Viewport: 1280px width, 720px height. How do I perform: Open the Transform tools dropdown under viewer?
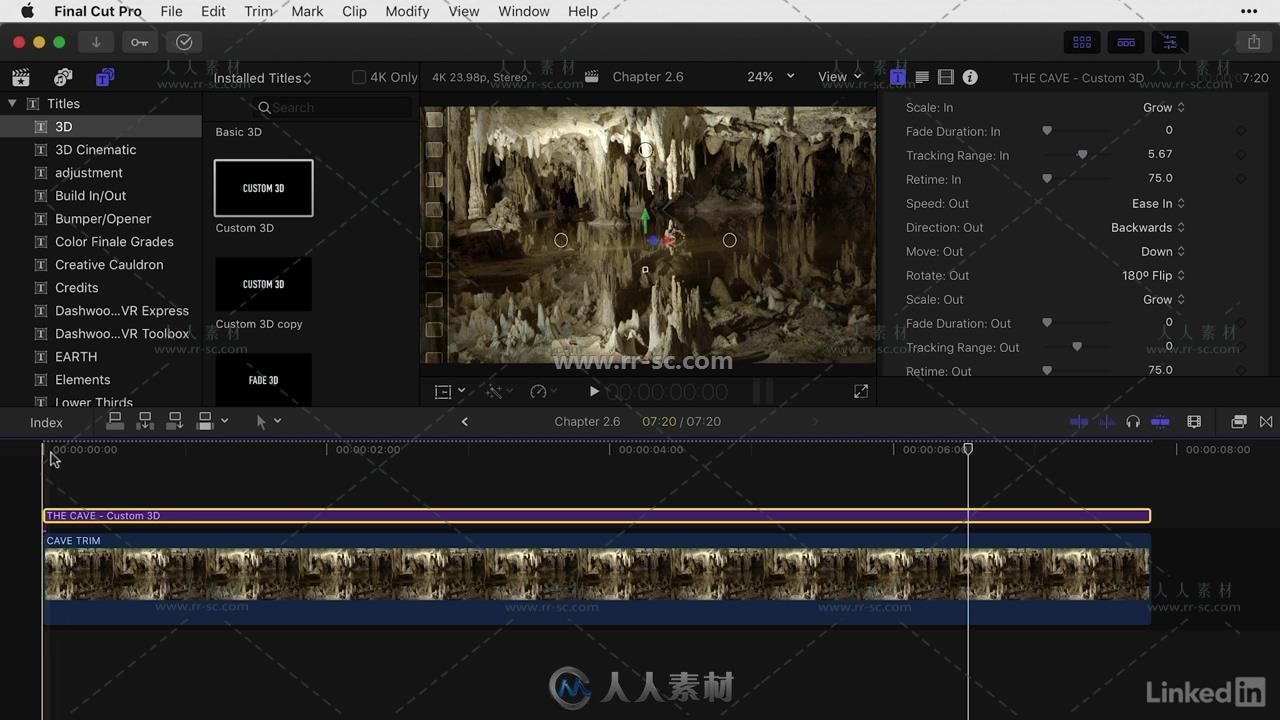click(450, 392)
